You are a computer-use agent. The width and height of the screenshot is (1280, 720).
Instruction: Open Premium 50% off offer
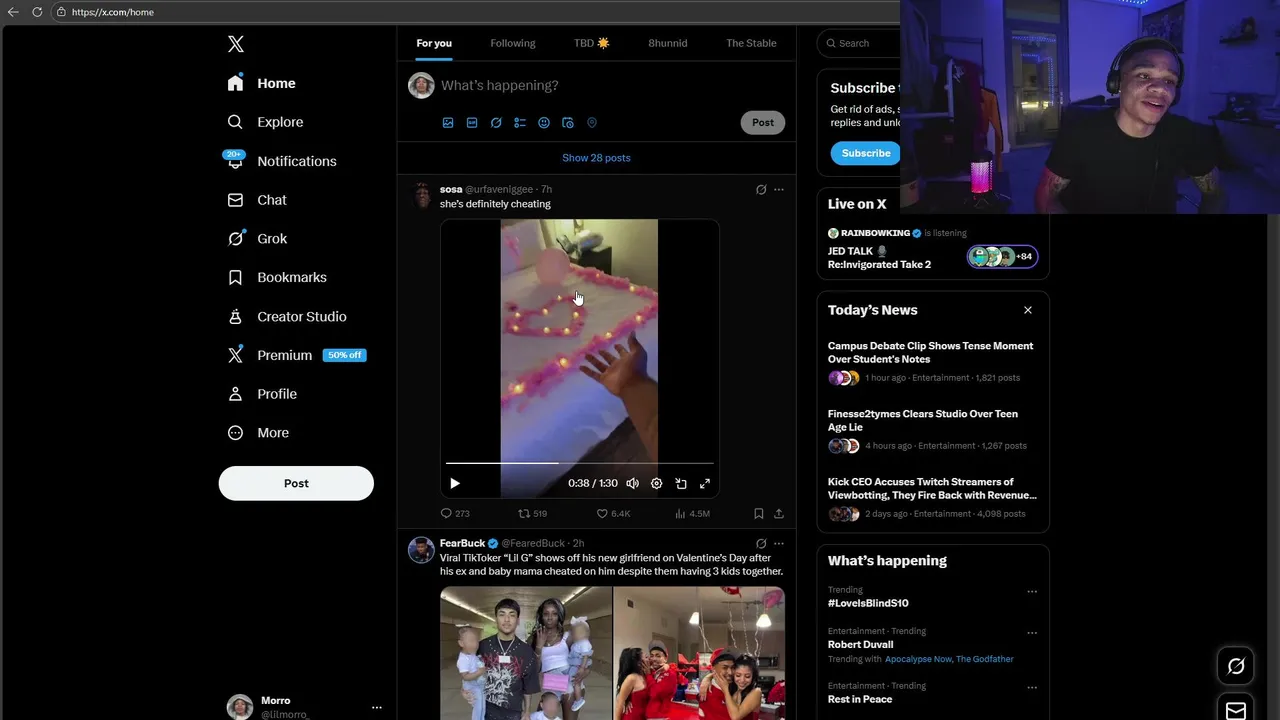click(x=297, y=355)
